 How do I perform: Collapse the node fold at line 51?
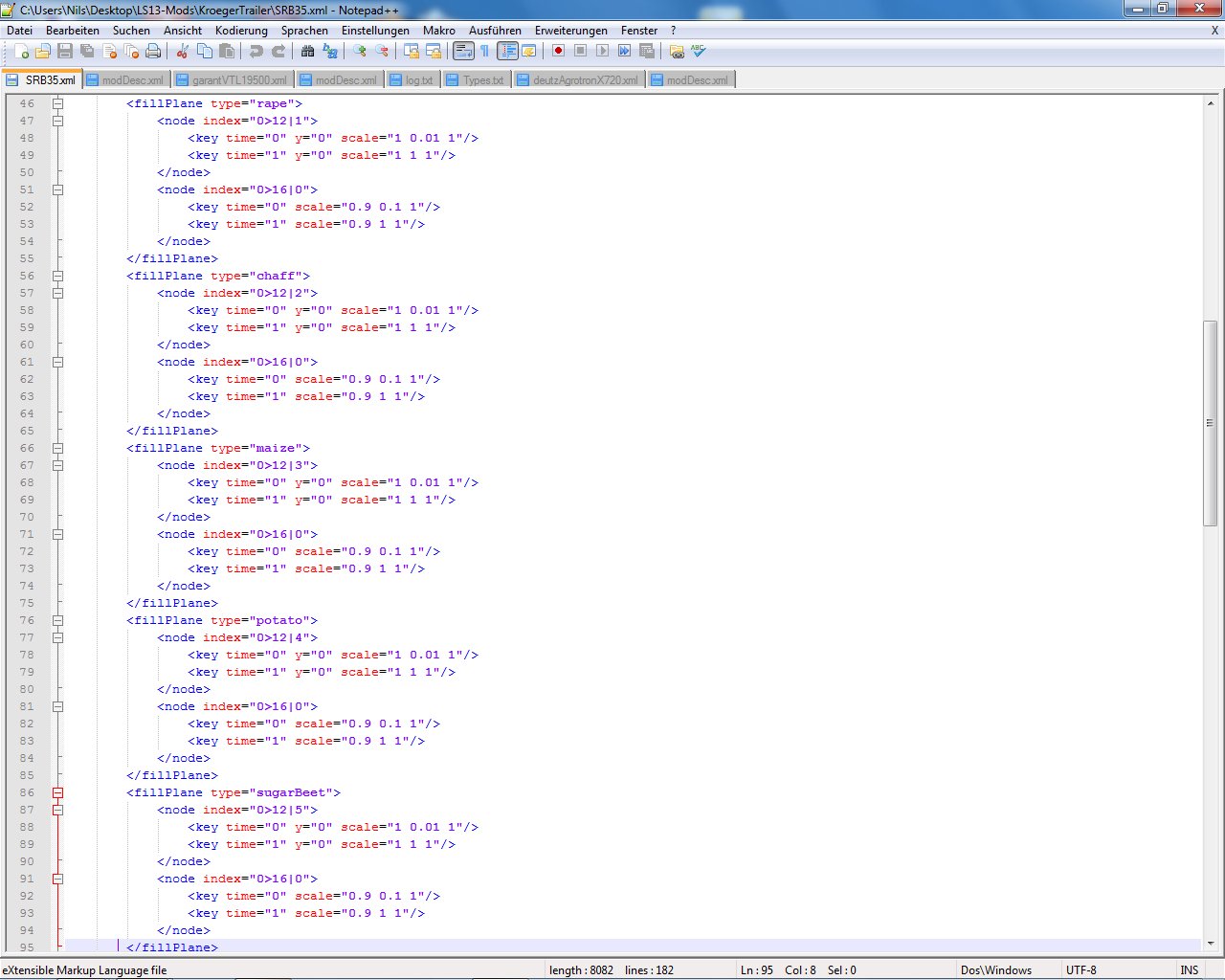57,189
